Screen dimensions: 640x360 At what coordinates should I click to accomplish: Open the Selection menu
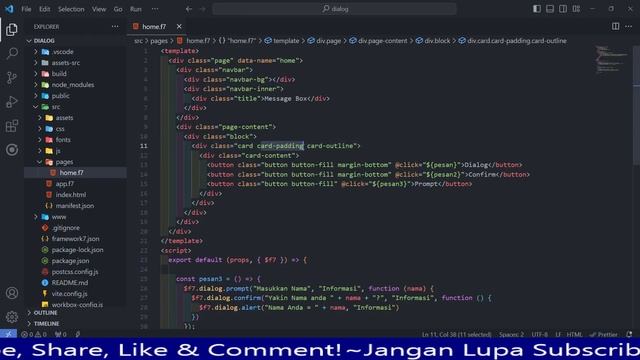[71, 9]
